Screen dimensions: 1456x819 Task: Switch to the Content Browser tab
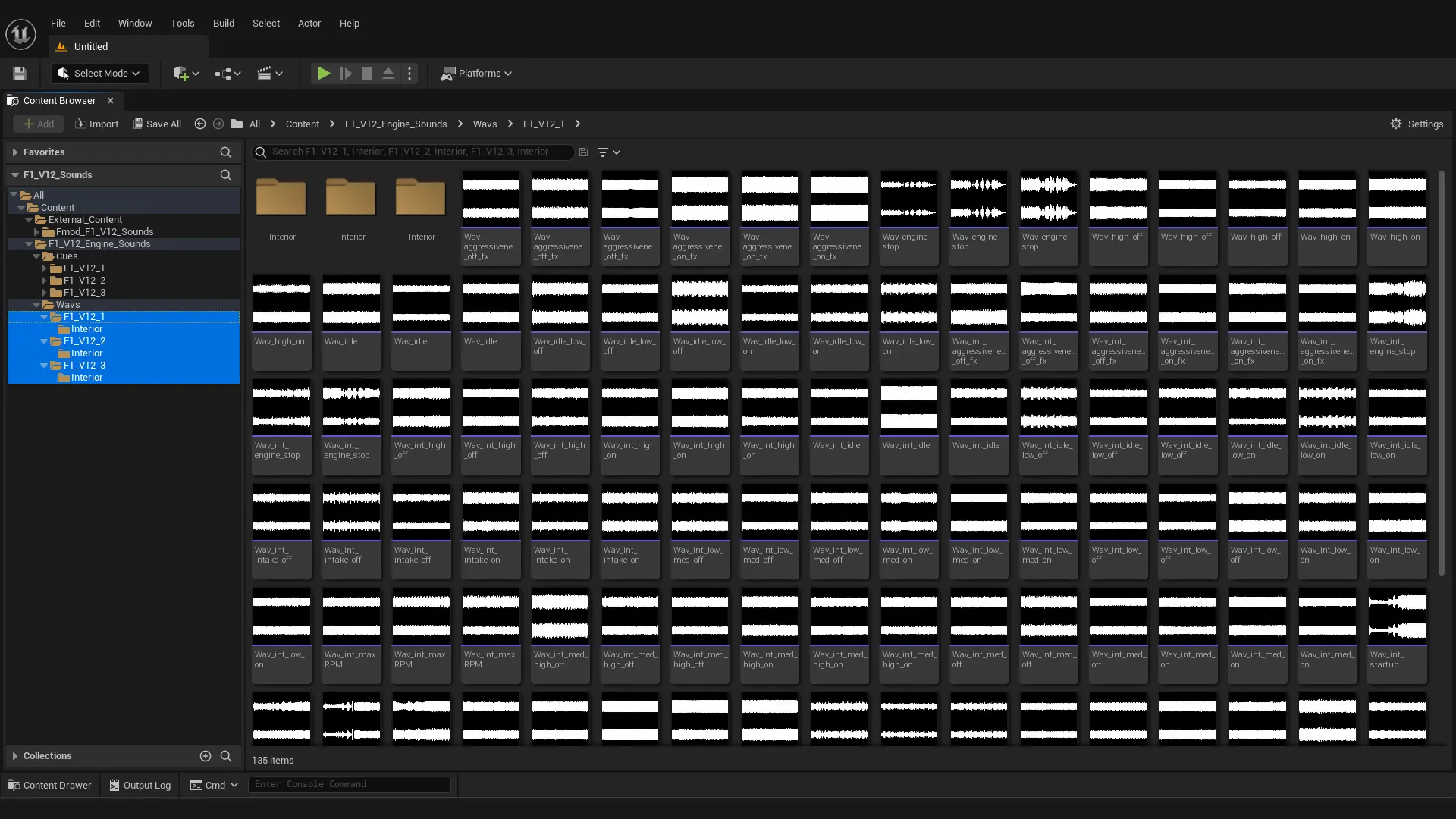coord(60,100)
